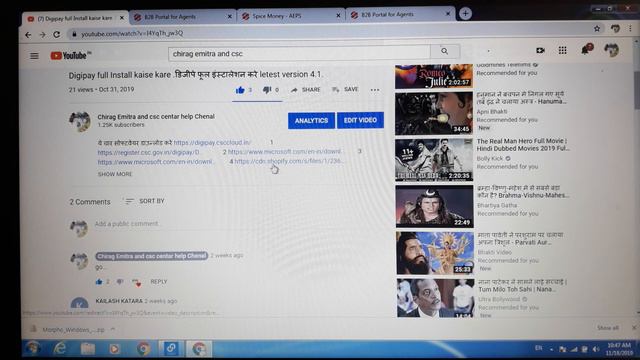Open the digipay.csccloud.in link
Viewport: 640px width, 360px height.
coord(212,142)
